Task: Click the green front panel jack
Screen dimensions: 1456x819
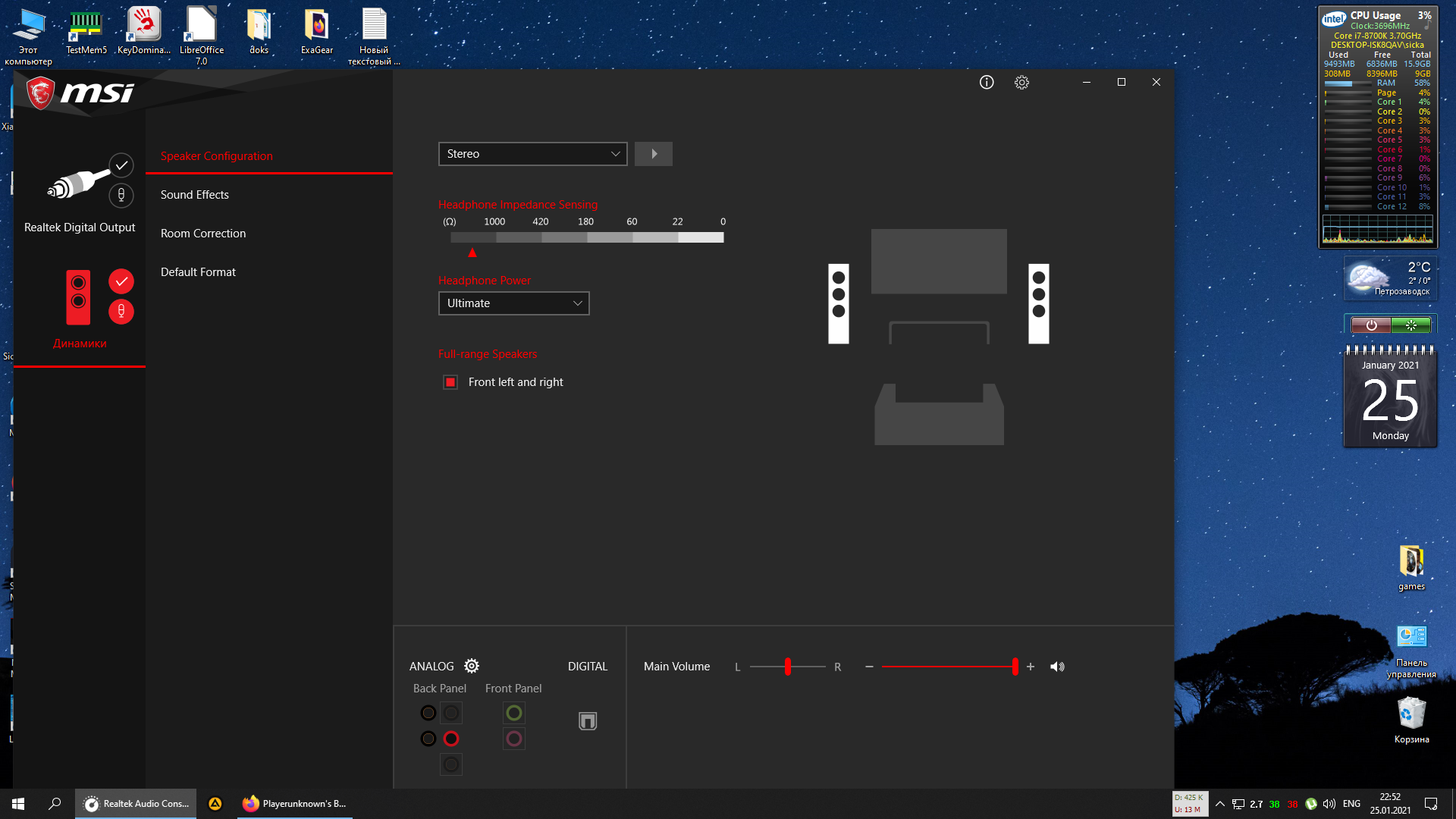Action: (513, 713)
